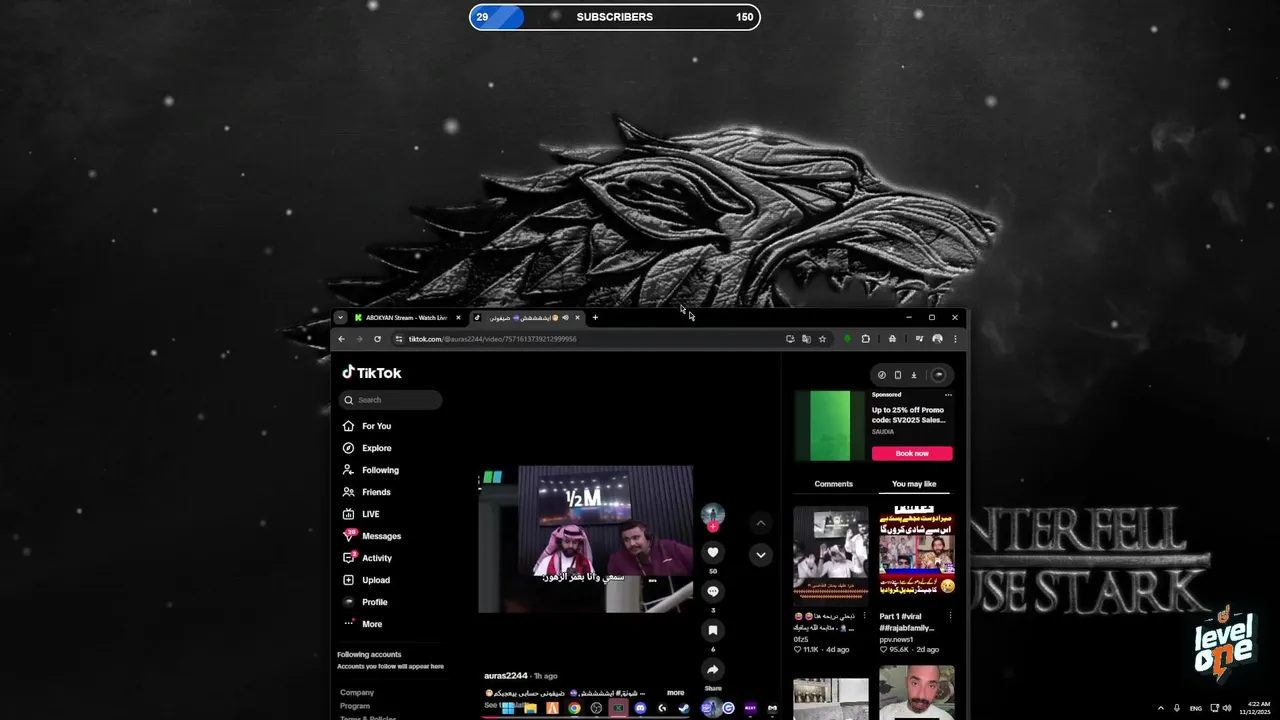This screenshot has height=720, width=1280.
Task: Bookmark the video to favorites
Action: pos(713,630)
